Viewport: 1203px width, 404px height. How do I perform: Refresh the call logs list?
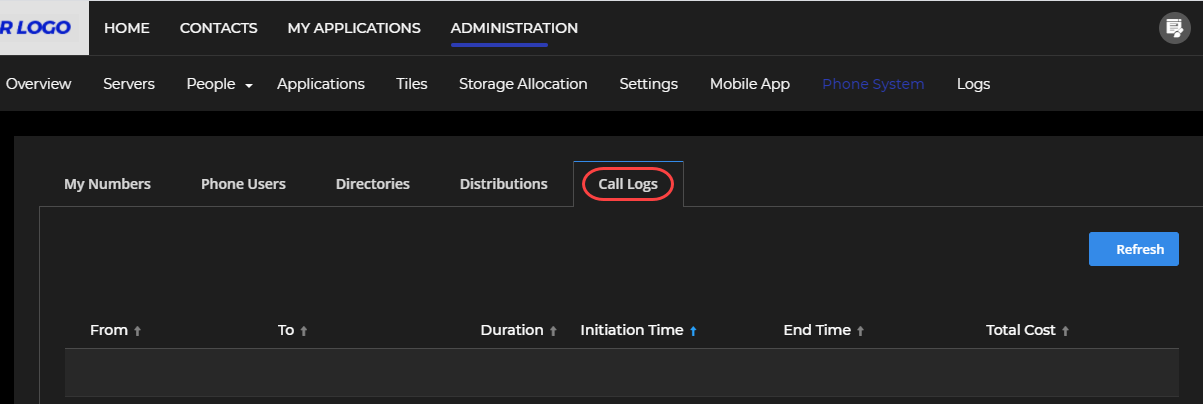click(x=1134, y=249)
